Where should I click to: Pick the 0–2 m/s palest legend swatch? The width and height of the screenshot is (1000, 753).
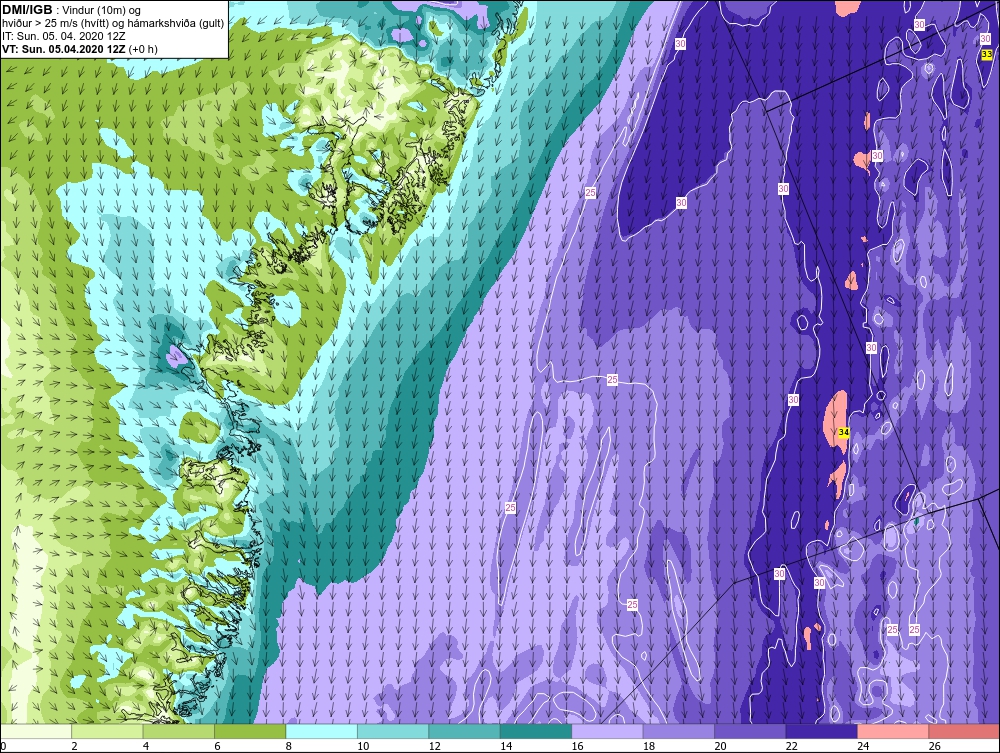click(x=36, y=731)
